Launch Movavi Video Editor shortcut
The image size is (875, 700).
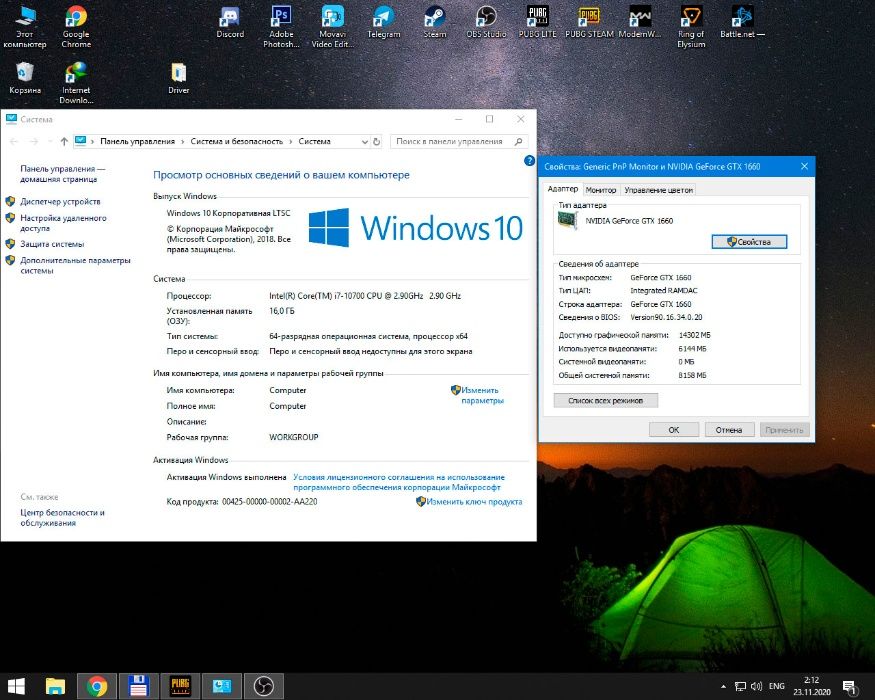click(332, 26)
